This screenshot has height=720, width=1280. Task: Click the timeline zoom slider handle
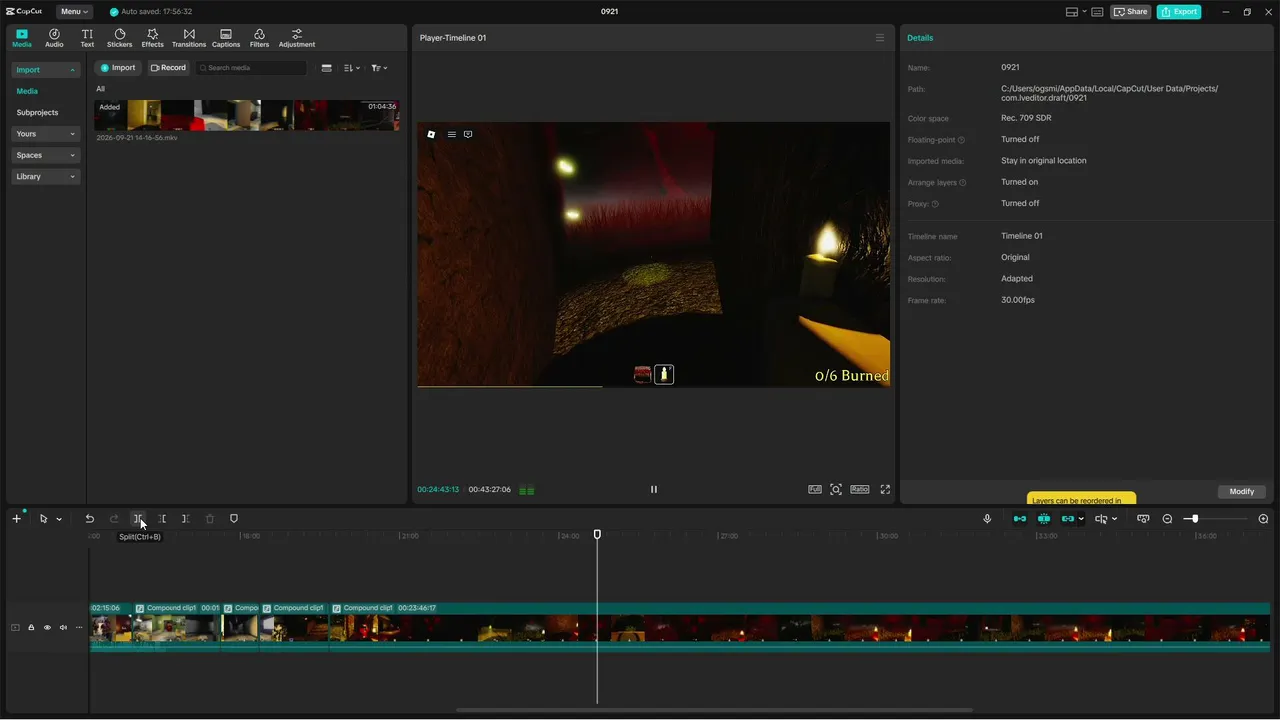pyautogui.click(x=1194, y=519)
